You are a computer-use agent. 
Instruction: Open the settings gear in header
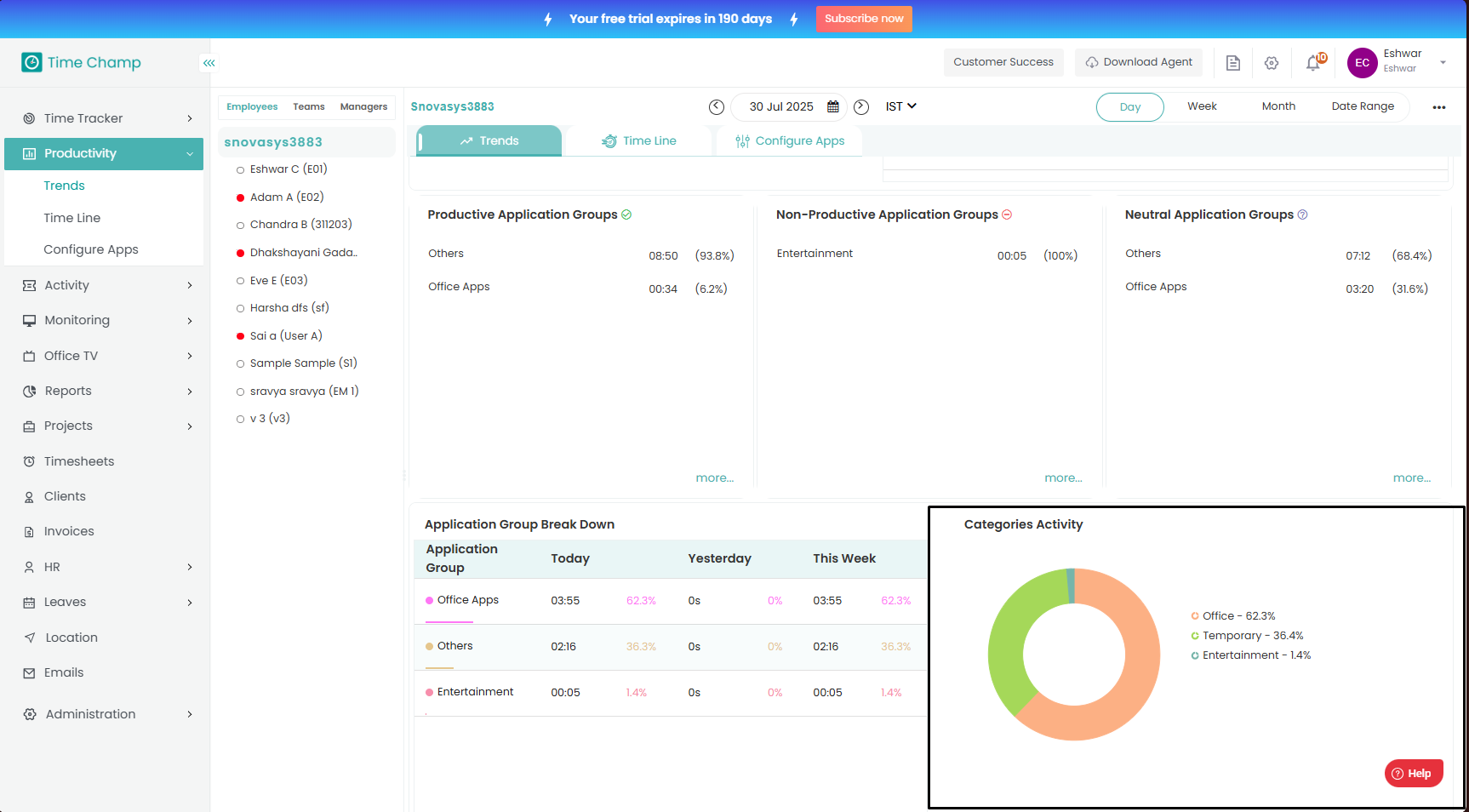coord(1272,63)
